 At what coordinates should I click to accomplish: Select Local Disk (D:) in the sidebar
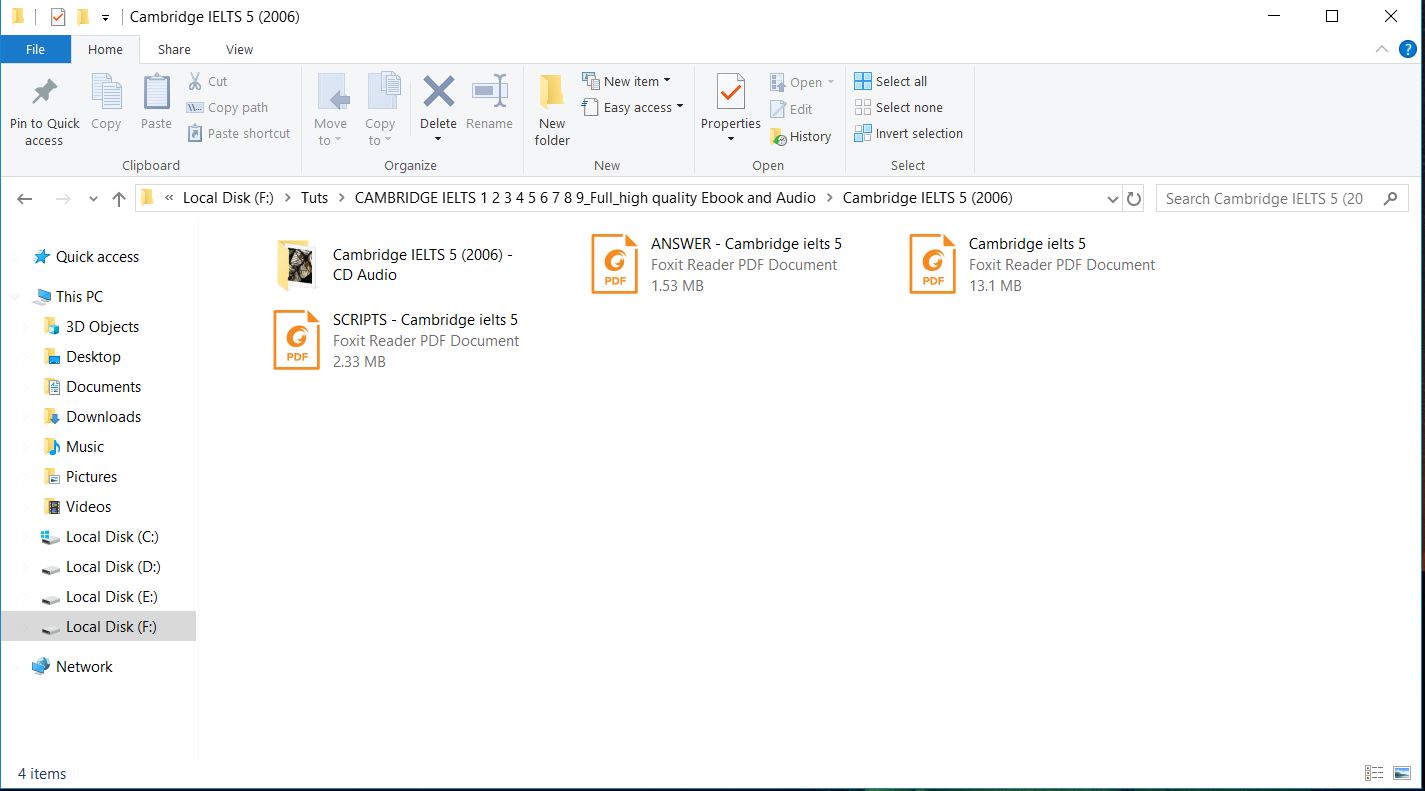point(113,567)
